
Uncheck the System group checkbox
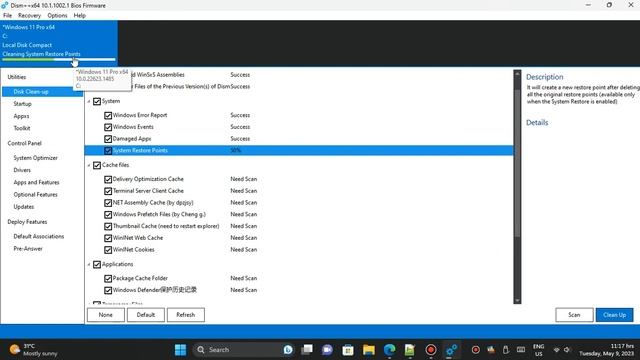[97, 101]
